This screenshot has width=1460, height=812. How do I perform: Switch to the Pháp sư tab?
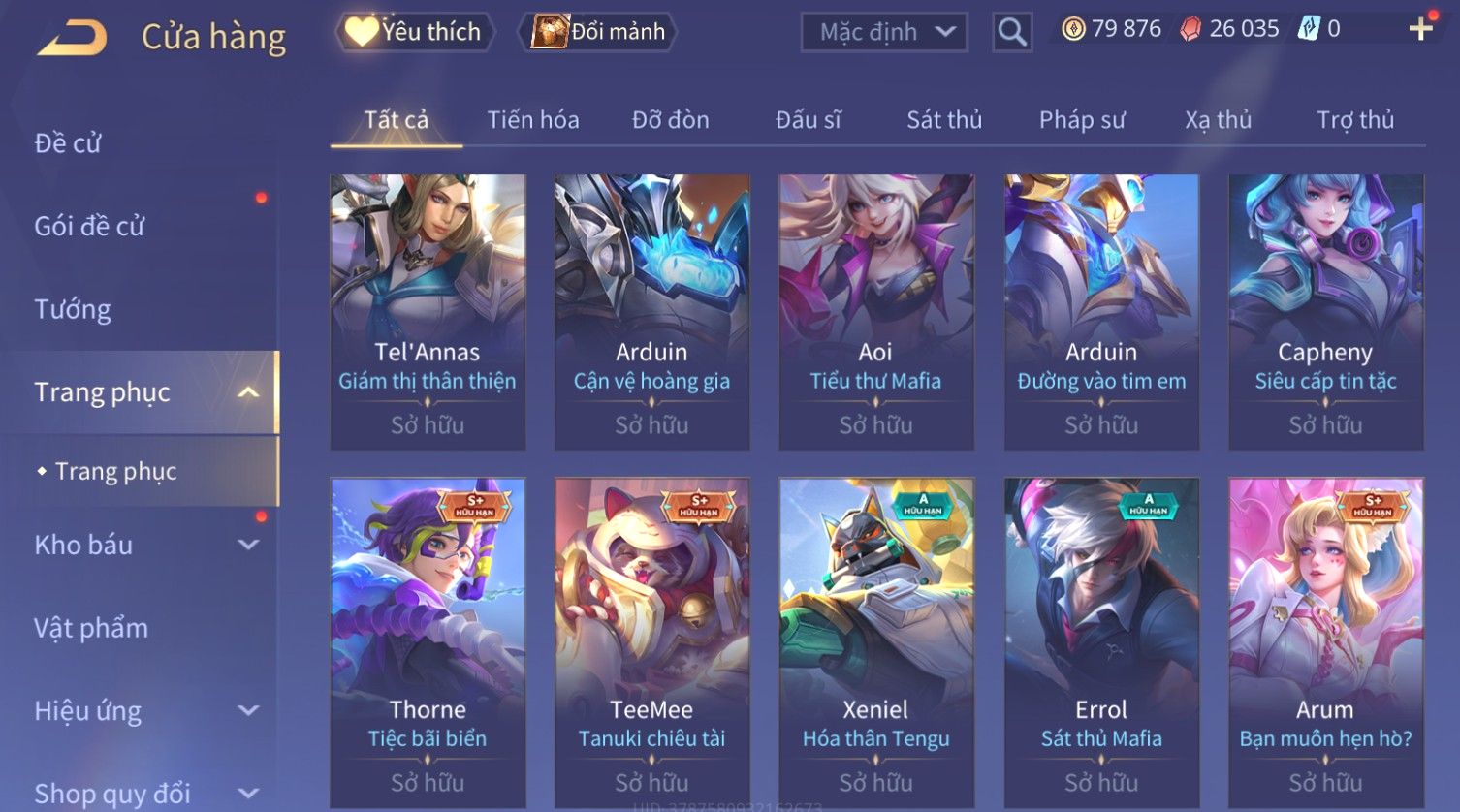[x=1082, y=120]
